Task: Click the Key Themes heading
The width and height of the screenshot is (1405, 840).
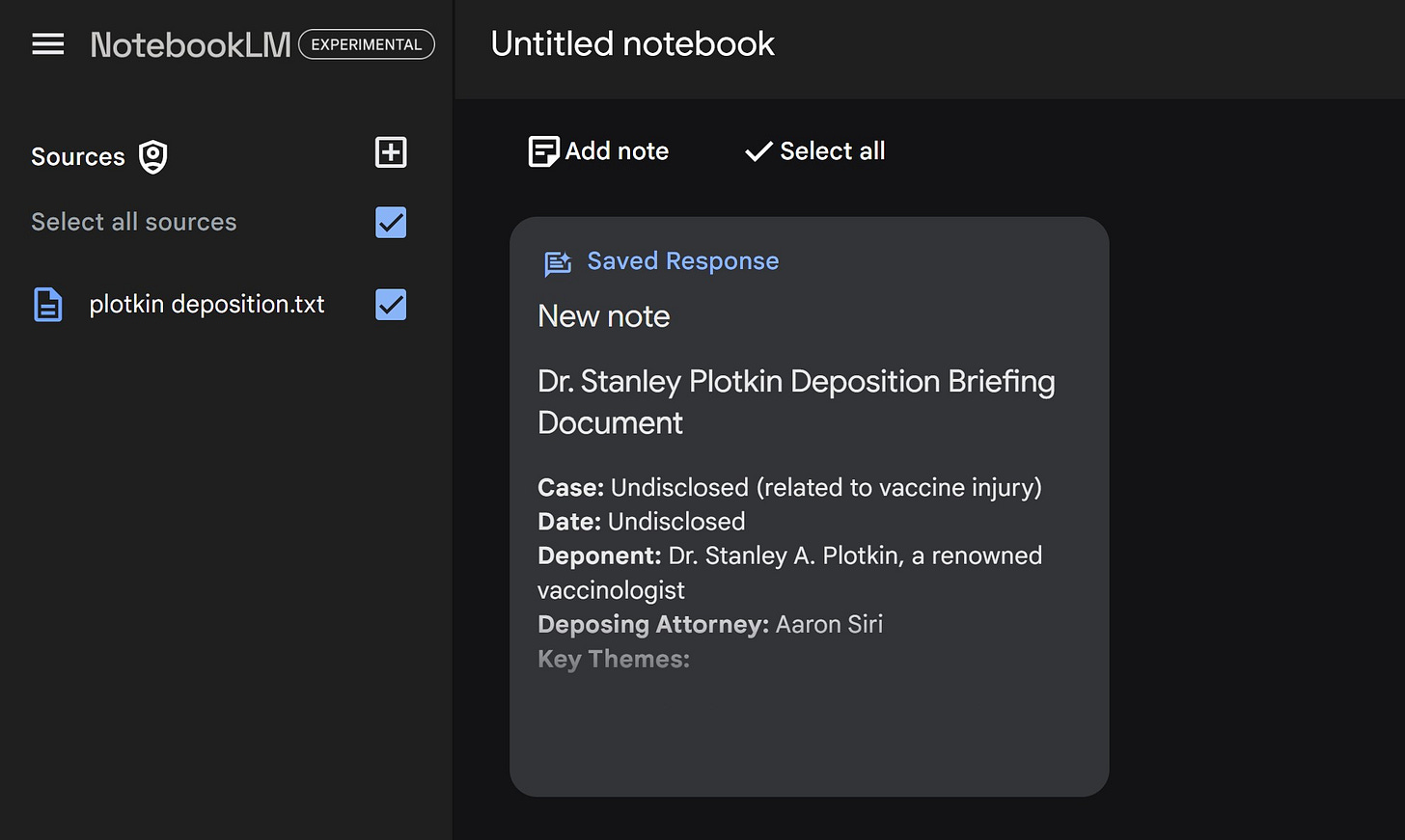Action: pos(614,659)
